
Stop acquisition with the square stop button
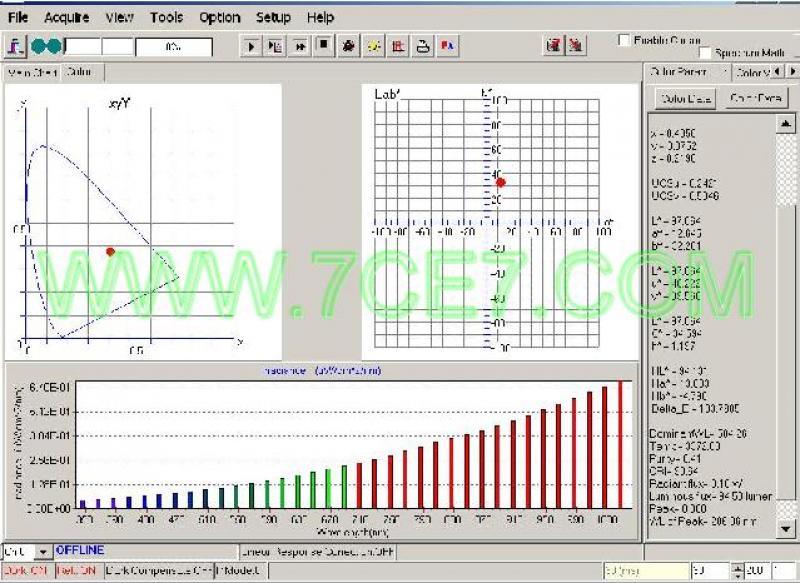pyautogui.click(x=323, y=45)
